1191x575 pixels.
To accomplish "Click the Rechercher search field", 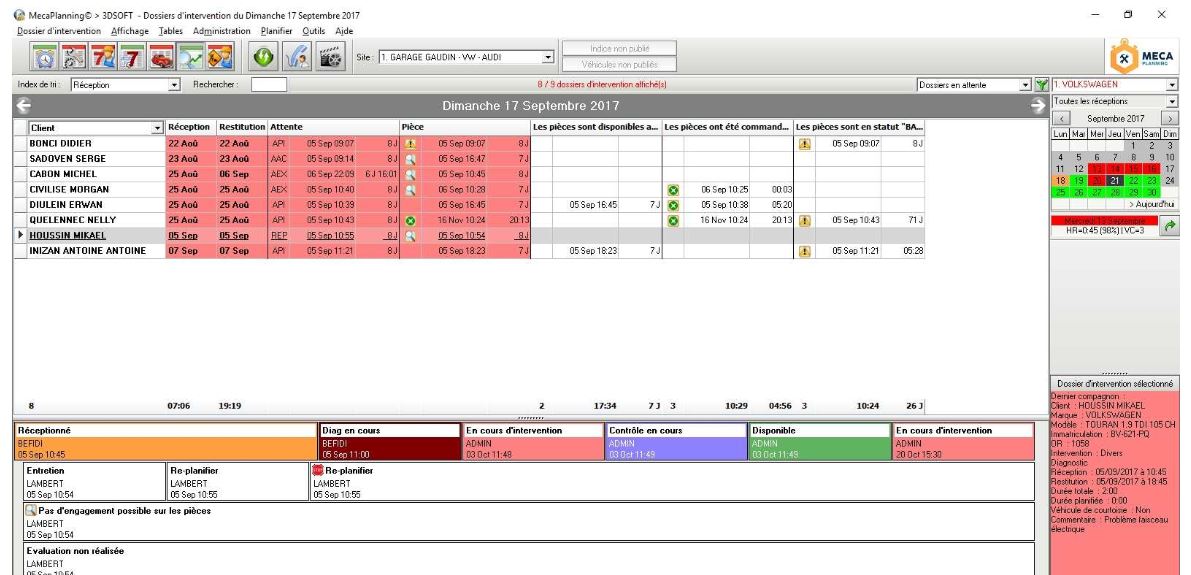I will point(268,86).
